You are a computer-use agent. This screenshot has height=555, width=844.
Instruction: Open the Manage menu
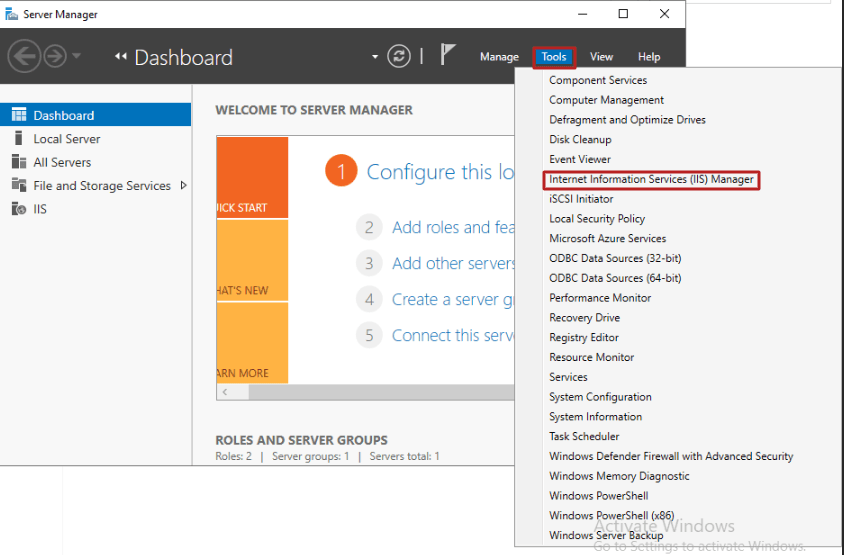pyautogui.click(x=499, y=57)
